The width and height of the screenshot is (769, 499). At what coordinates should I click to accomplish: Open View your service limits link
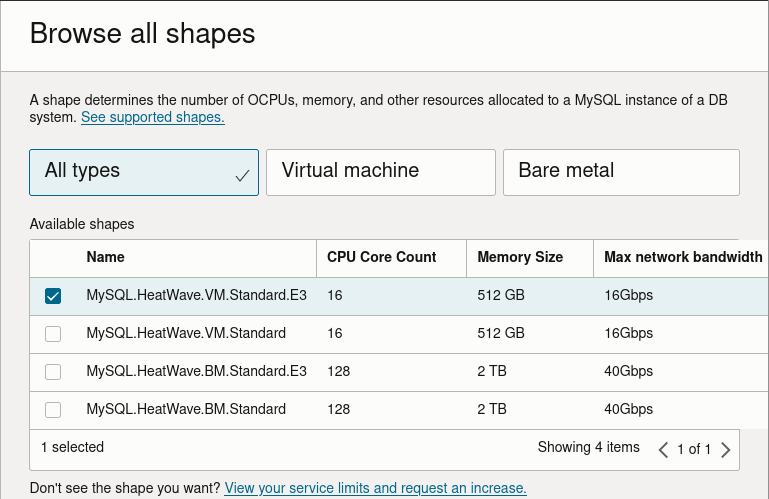point(375,488)
